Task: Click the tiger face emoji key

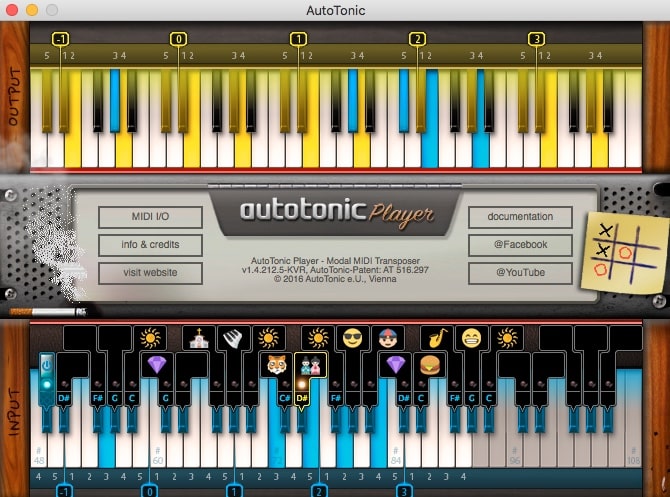Action: pyautogui.click(x=275, y=364)
